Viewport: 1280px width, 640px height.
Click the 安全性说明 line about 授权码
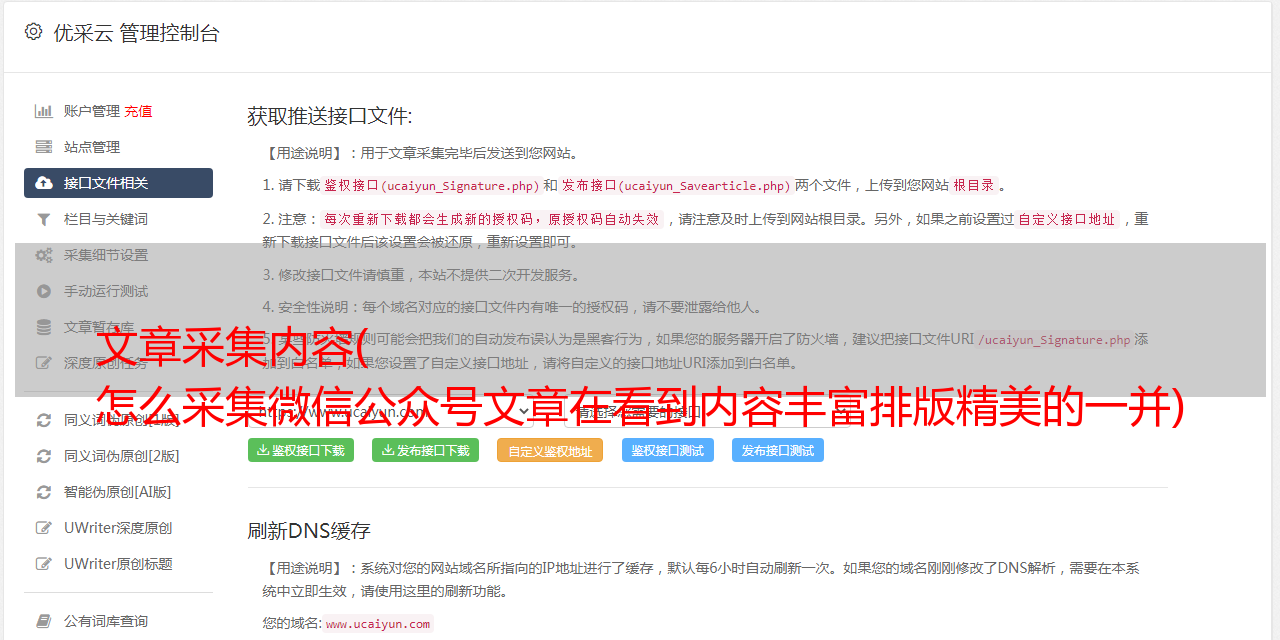tap(512, 307)
